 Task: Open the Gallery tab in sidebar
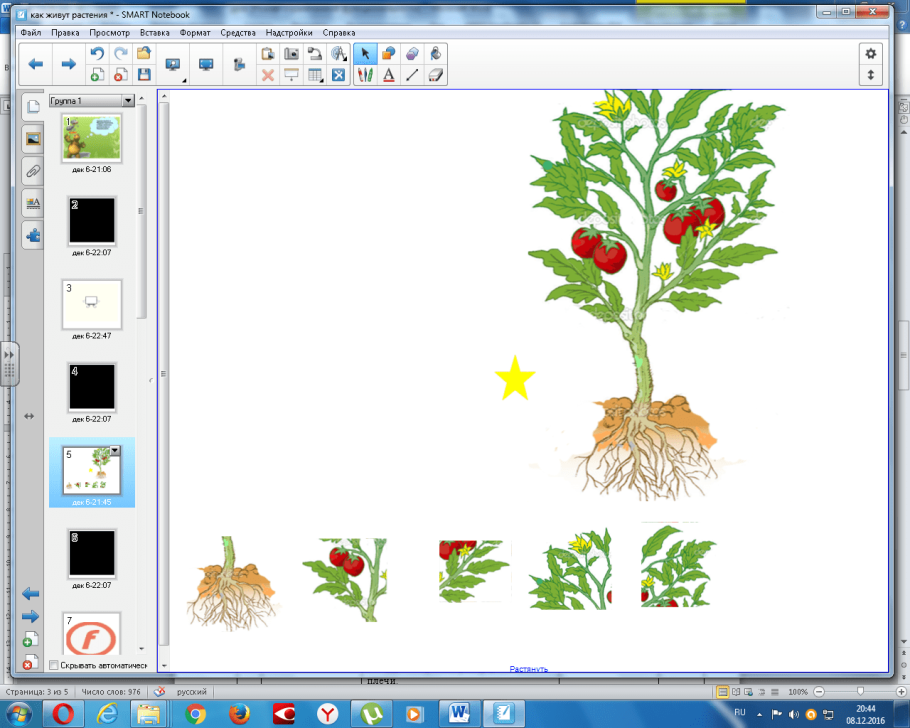click(x=33, y=139)
